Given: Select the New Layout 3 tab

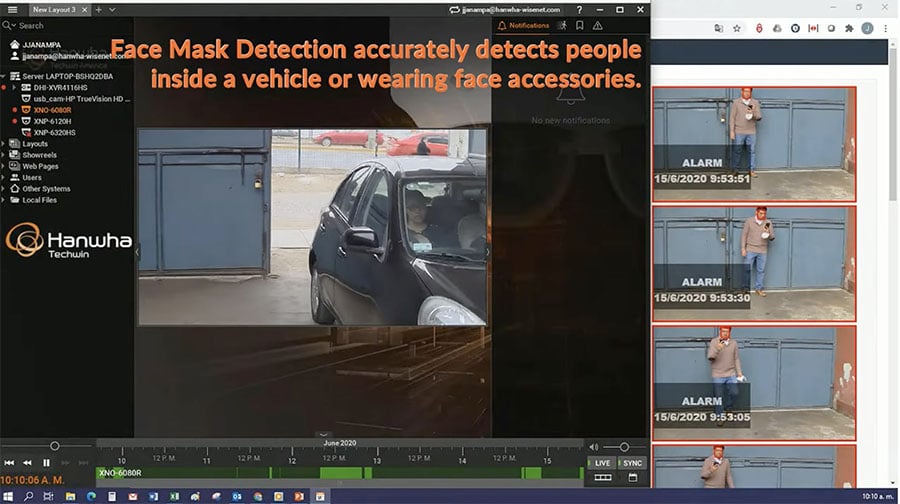Looking at the screenshot, I should point(54,9).
